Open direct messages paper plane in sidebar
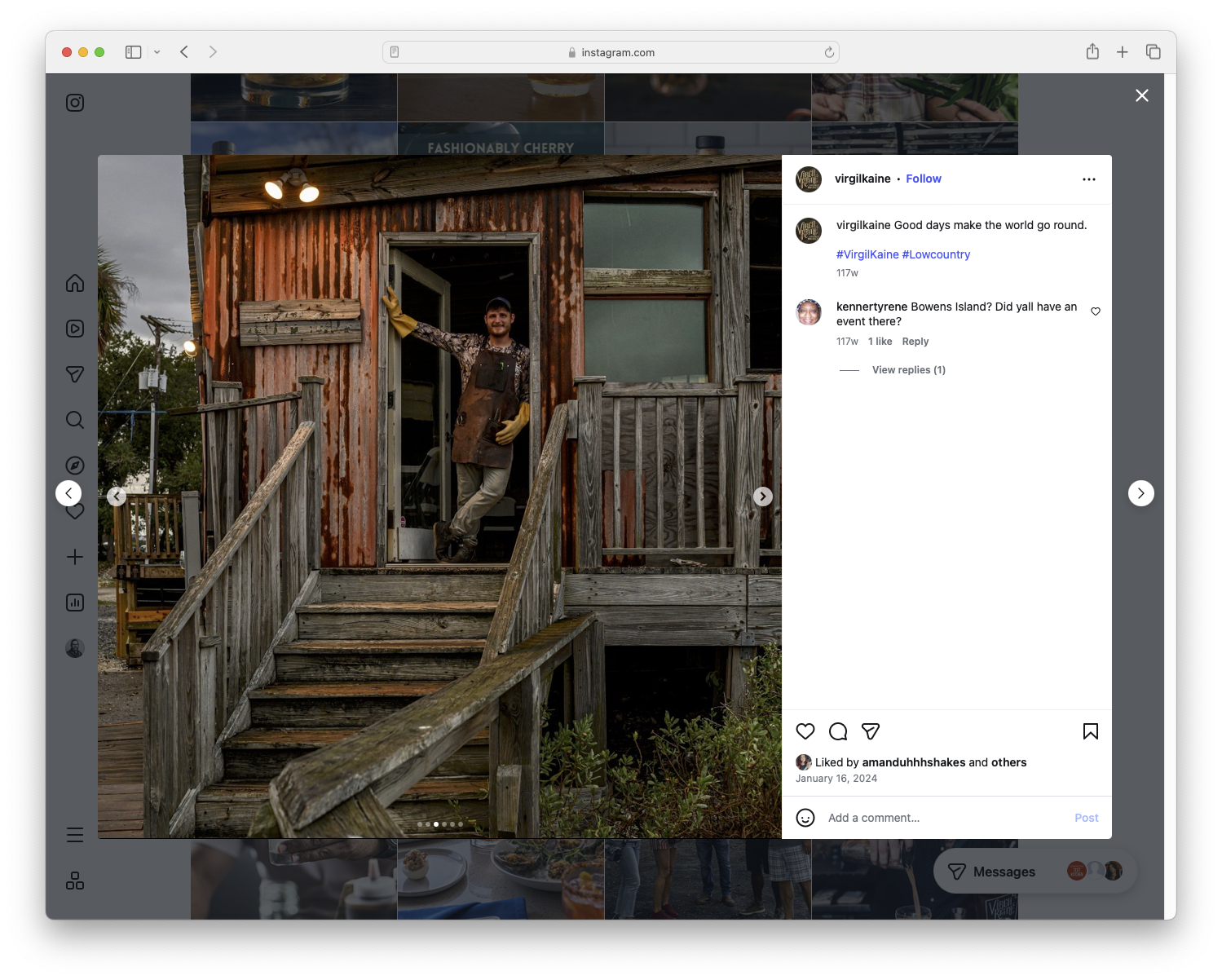Screen dimensions: 1222x980 pyautogui.click(x=75, y=374)
